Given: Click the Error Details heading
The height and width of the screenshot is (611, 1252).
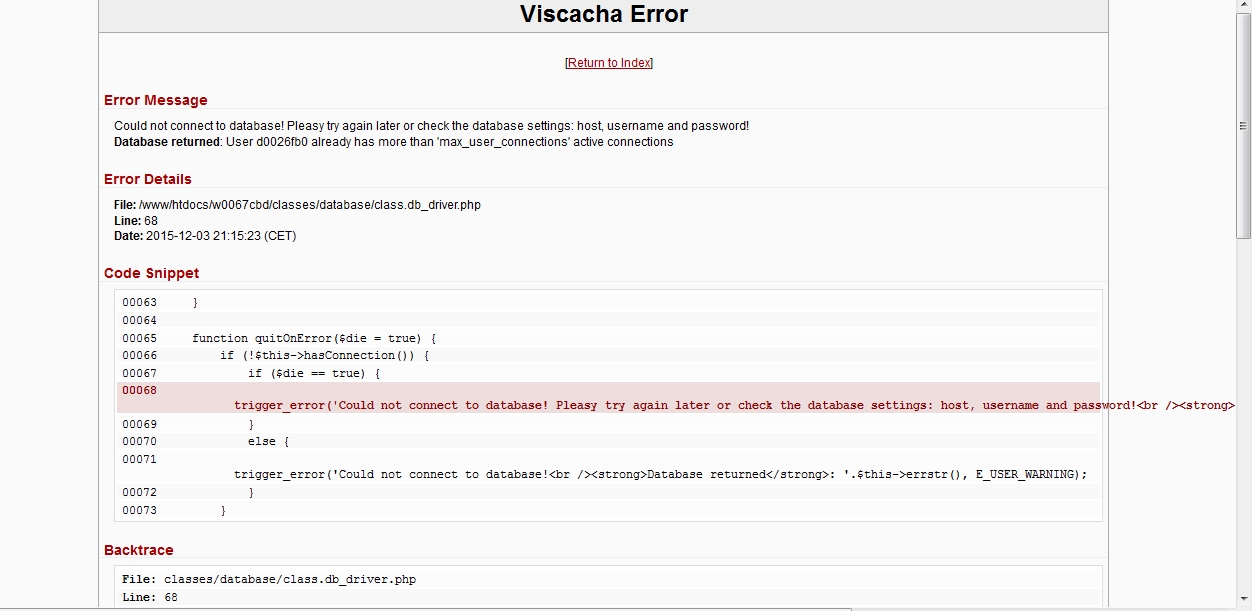Looking at the screenshot, I should 147,179.
